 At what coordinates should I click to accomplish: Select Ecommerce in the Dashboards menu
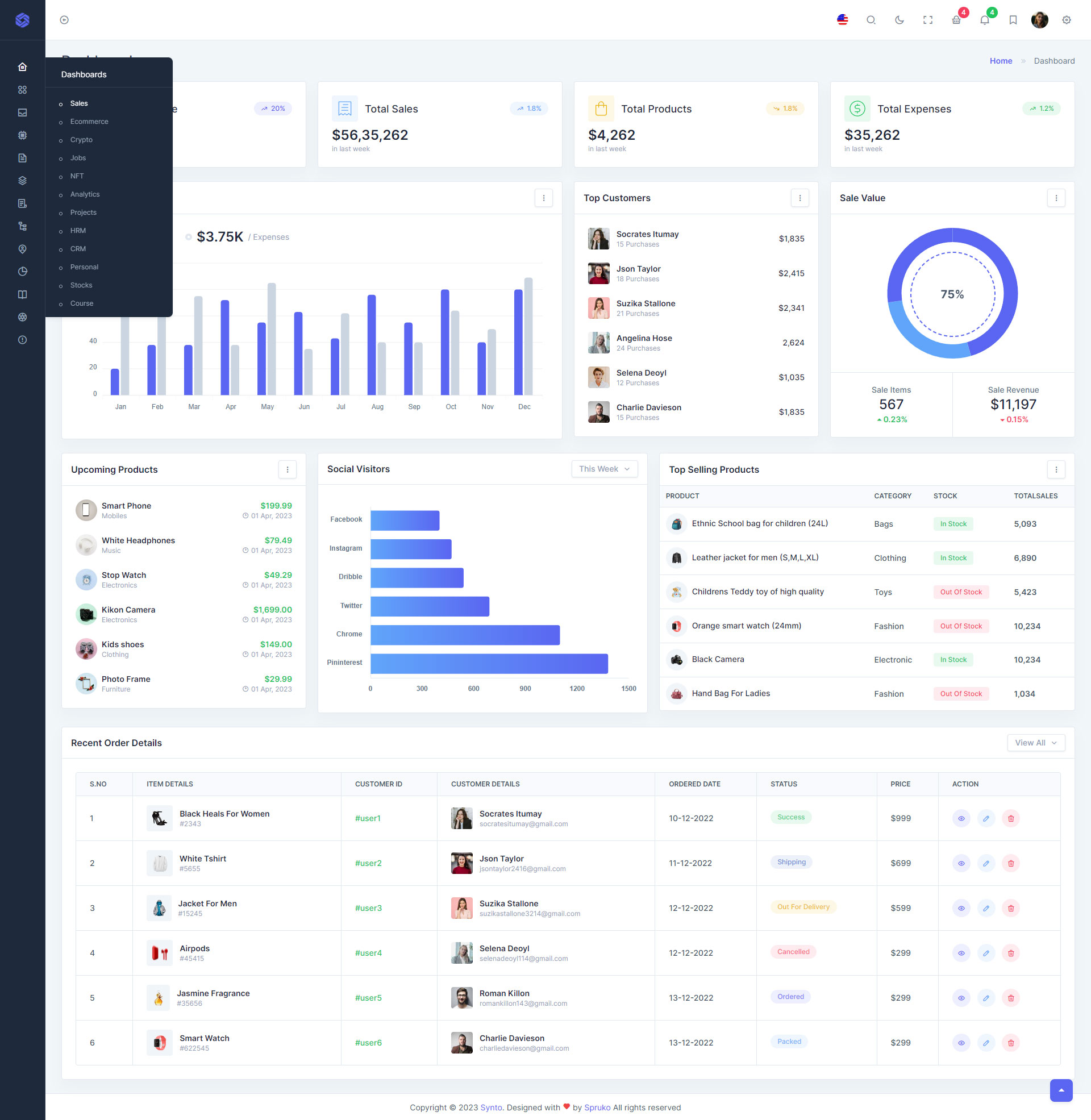89,122
